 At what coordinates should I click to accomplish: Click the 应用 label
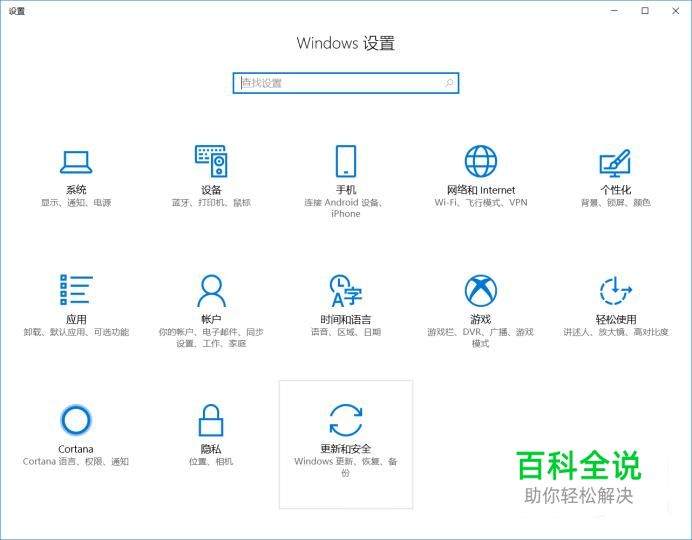pos(76,319)
